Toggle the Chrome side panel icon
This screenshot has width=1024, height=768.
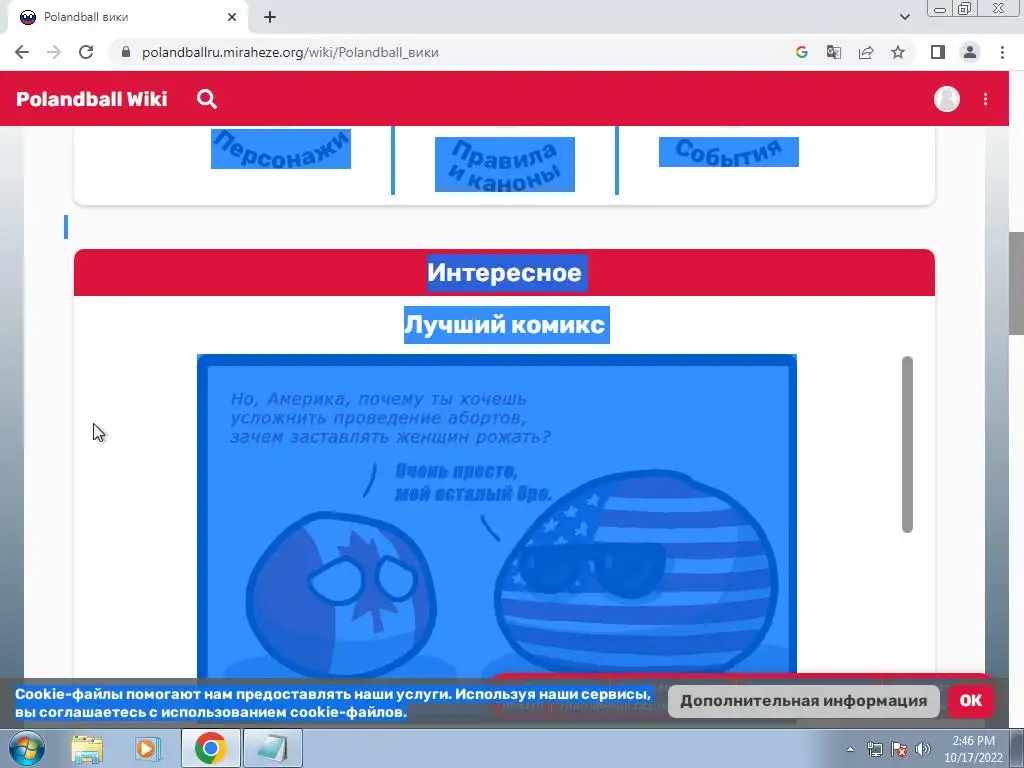[x=938, y=52]
